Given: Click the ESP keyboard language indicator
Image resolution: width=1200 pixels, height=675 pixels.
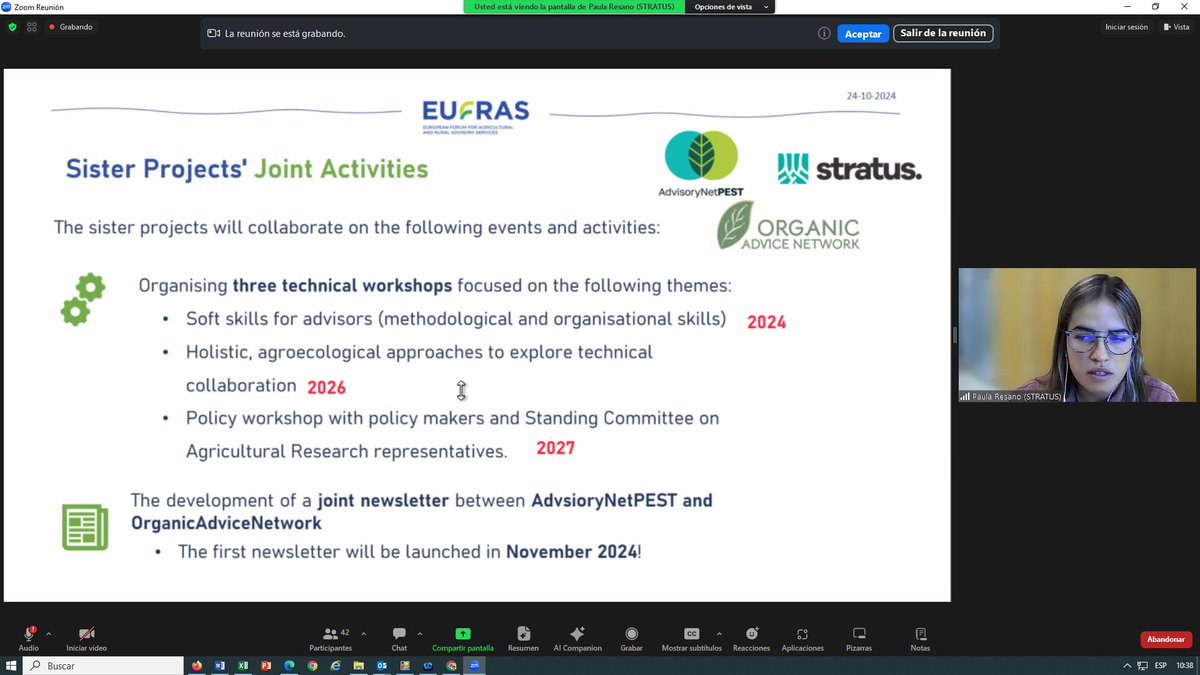Looking at the screenshot, I should pos(1160,665).
